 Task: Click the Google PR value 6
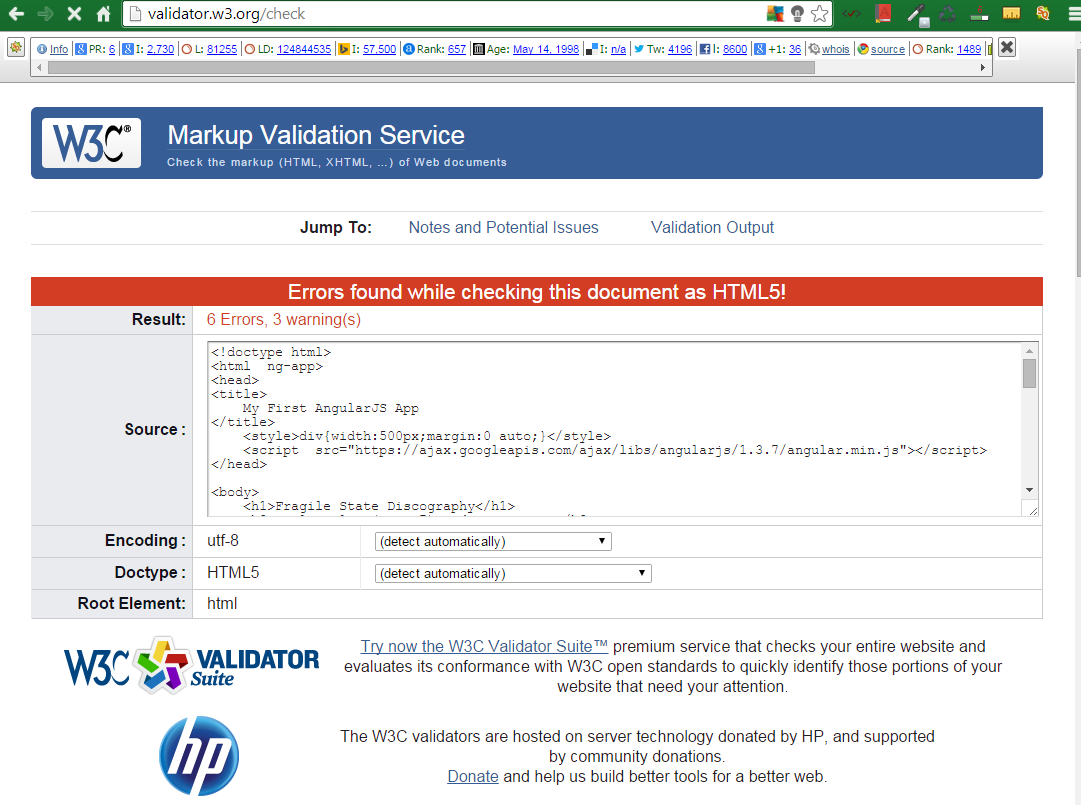pyautogui.click(x=112, y=49)
